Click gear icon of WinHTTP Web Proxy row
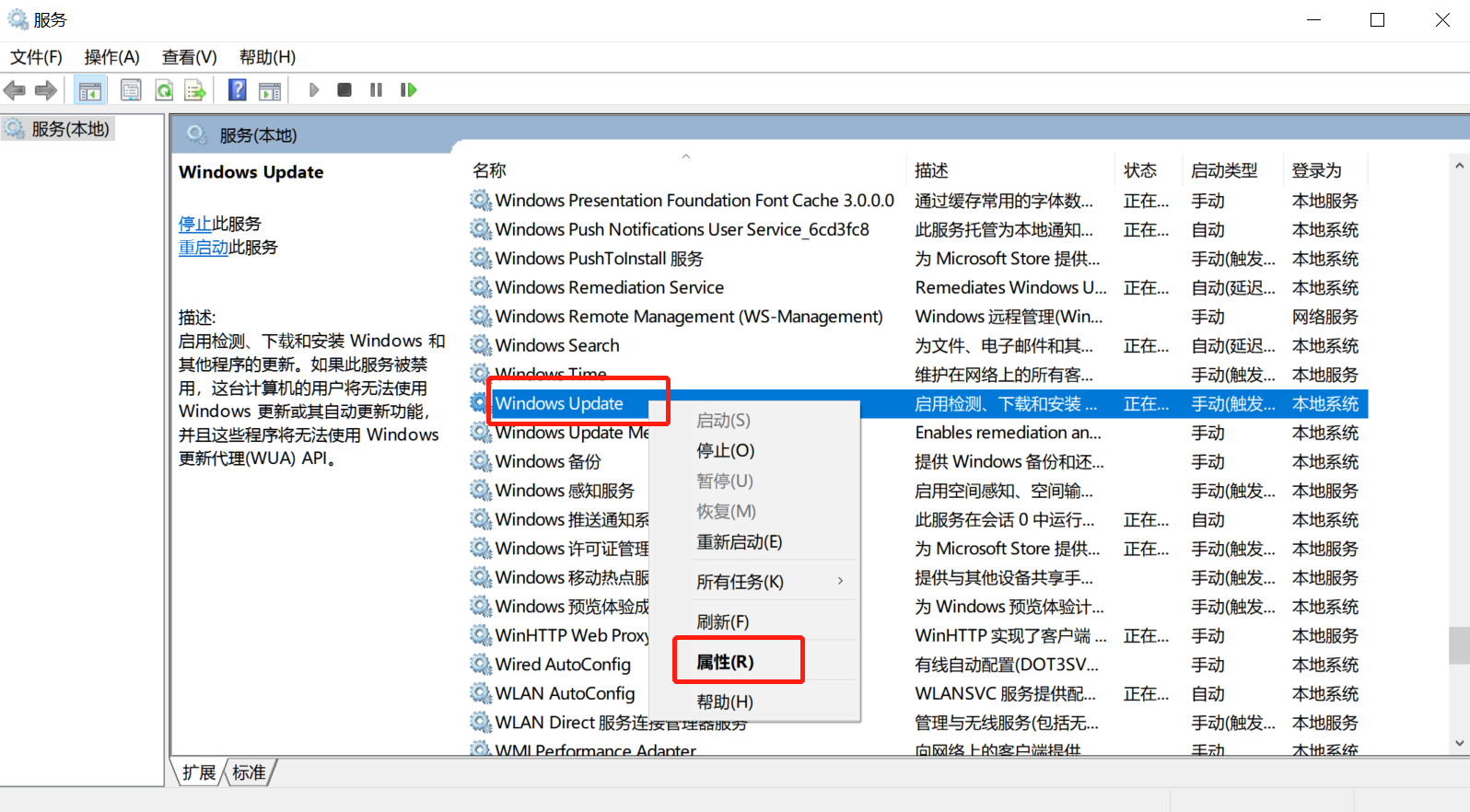The image size is (1470, 812). [x=480, y=635]
